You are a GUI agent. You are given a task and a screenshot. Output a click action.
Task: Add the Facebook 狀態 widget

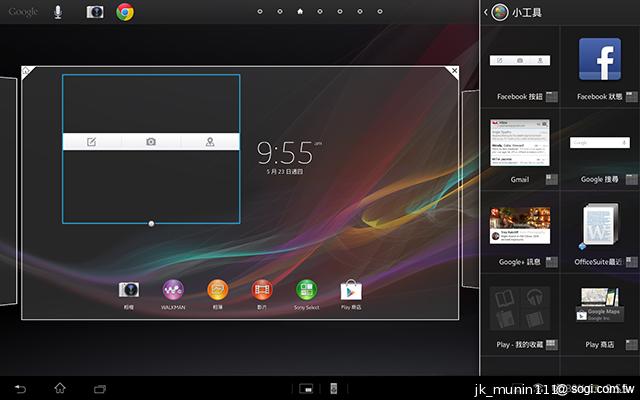tap(600, 59)
